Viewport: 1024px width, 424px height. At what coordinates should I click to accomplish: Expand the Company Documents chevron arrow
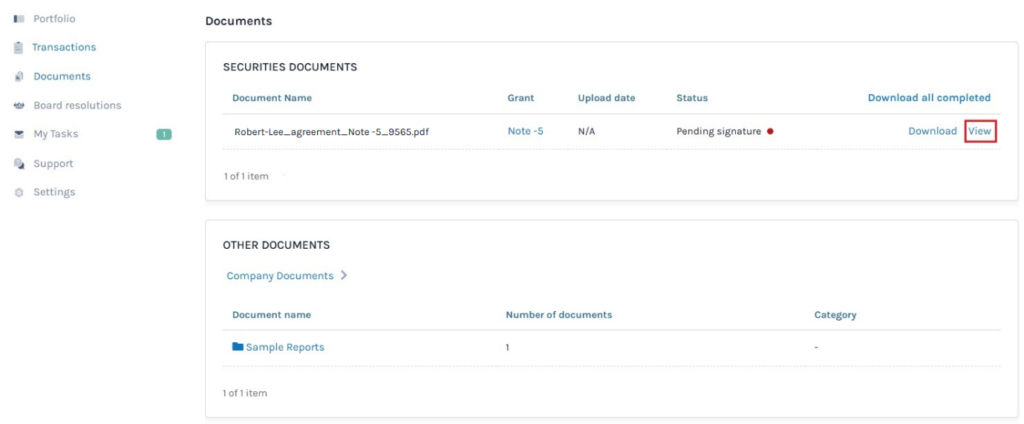(x=344, y=275)
